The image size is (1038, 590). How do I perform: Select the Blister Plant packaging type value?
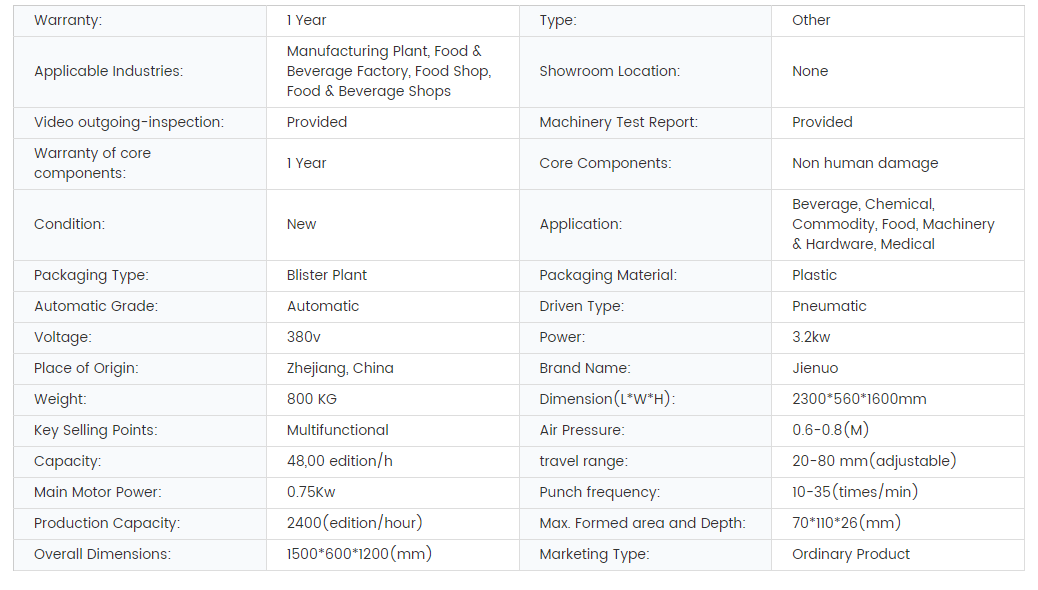pyautogui.click(x=326, y=275)
